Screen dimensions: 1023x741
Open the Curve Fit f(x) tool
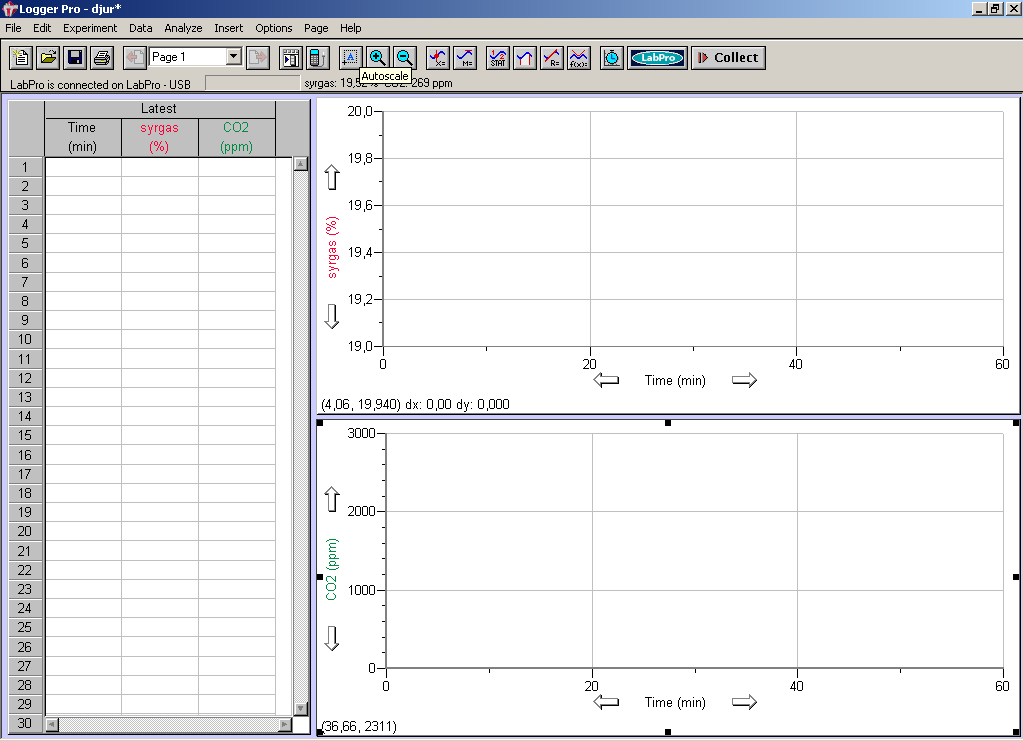point(579,57)
